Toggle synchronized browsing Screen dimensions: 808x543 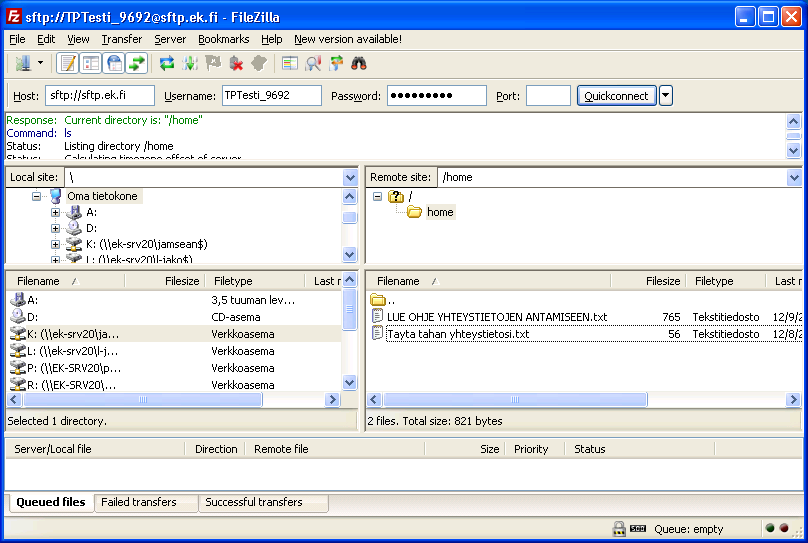pyautogui.click(x=336, y=64)
